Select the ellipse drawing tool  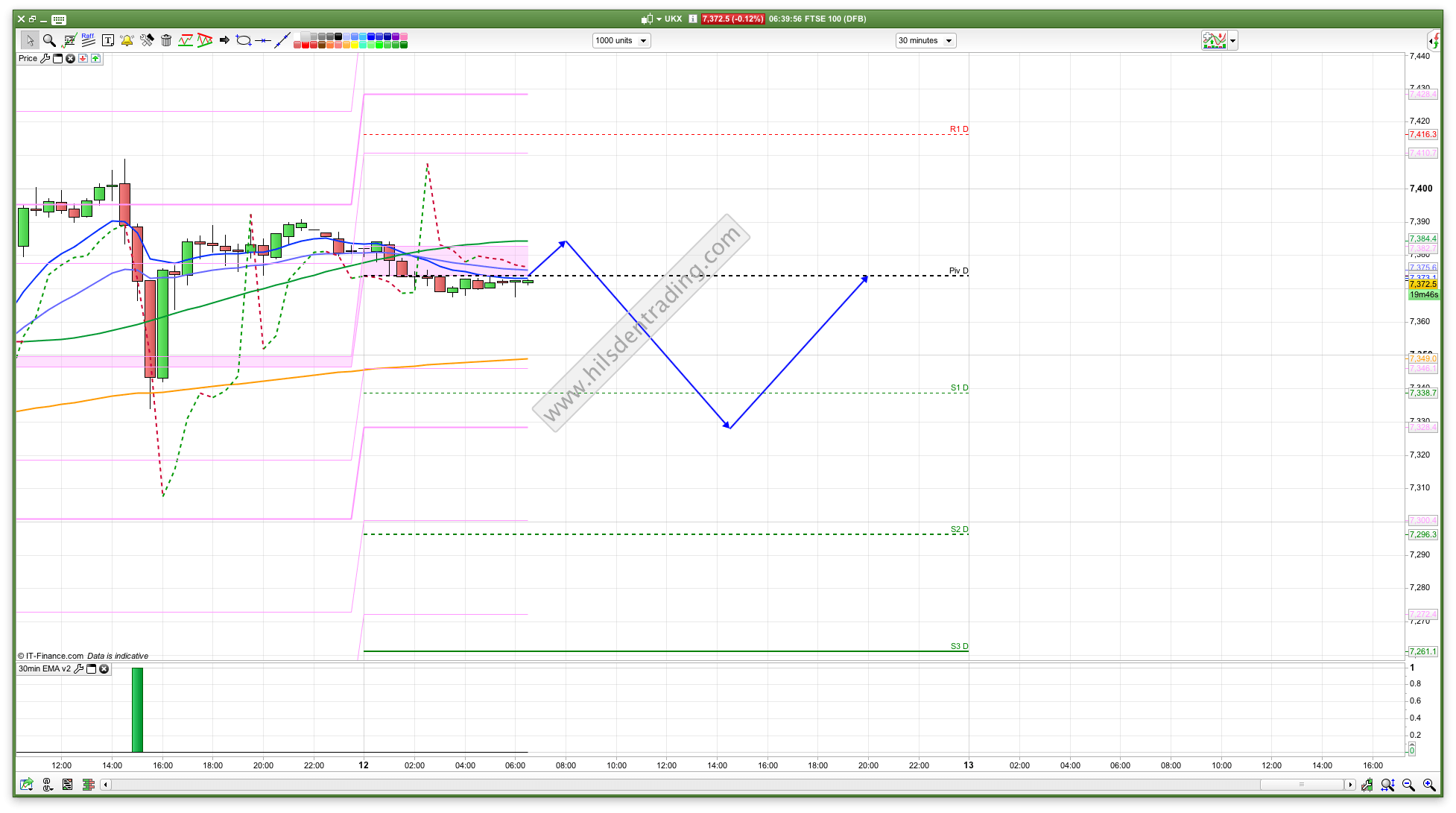244,40
